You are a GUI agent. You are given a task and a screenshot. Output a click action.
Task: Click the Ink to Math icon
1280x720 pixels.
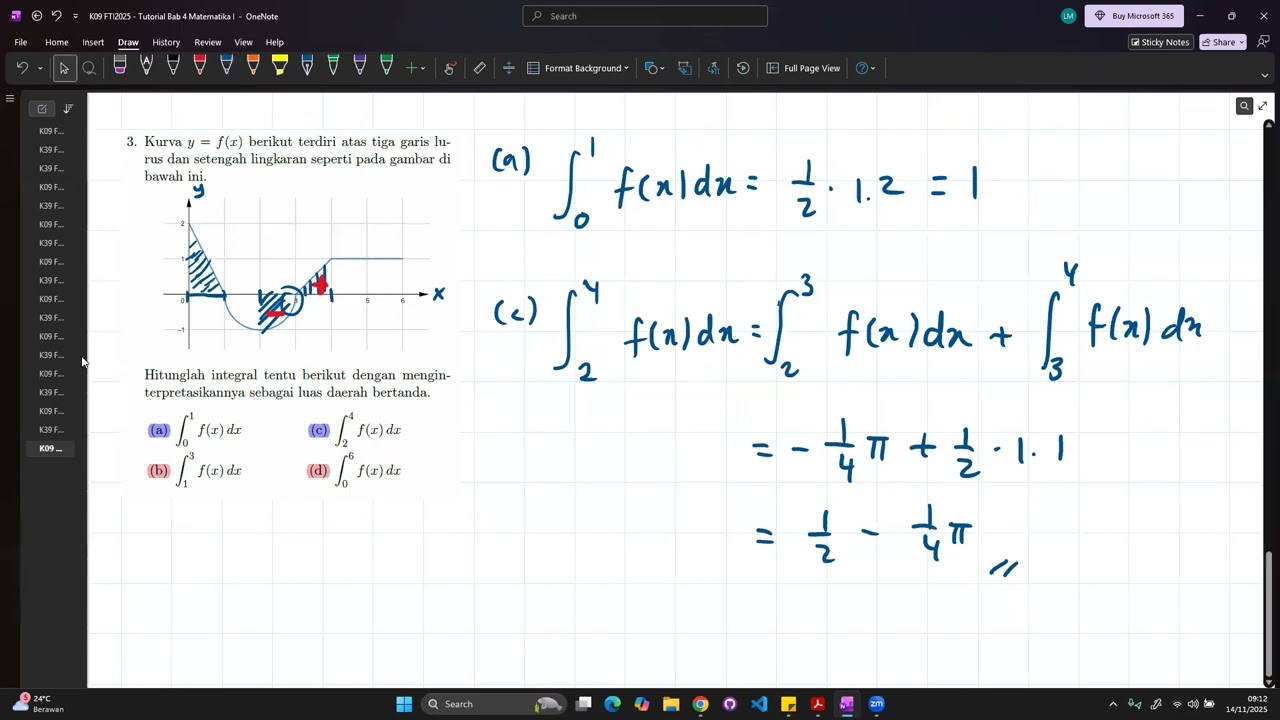point(713,68)
